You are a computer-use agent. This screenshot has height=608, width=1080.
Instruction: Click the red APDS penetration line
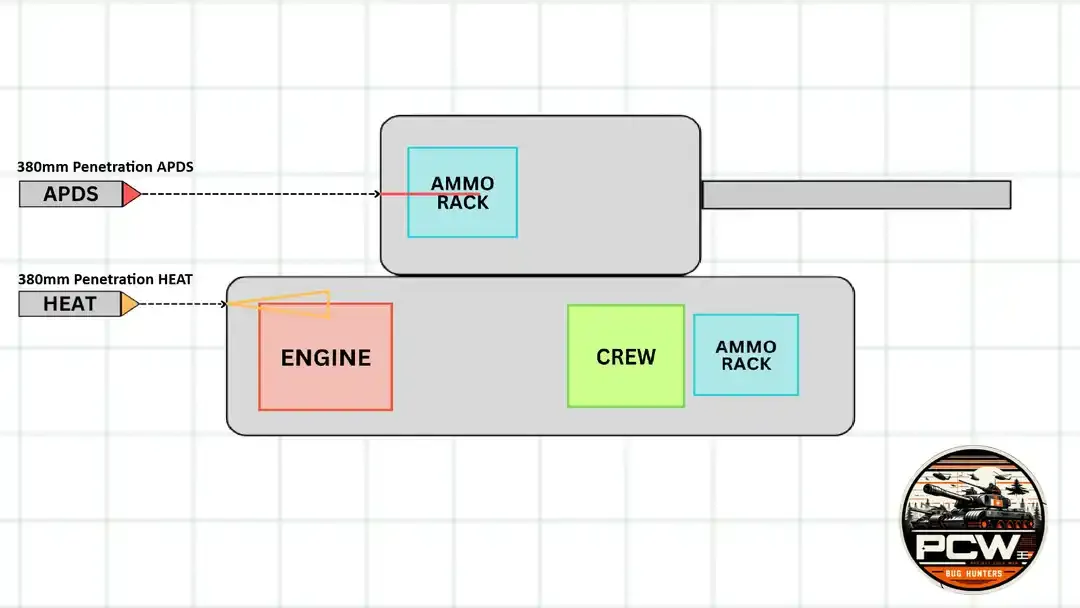click(x=429, y=194)
